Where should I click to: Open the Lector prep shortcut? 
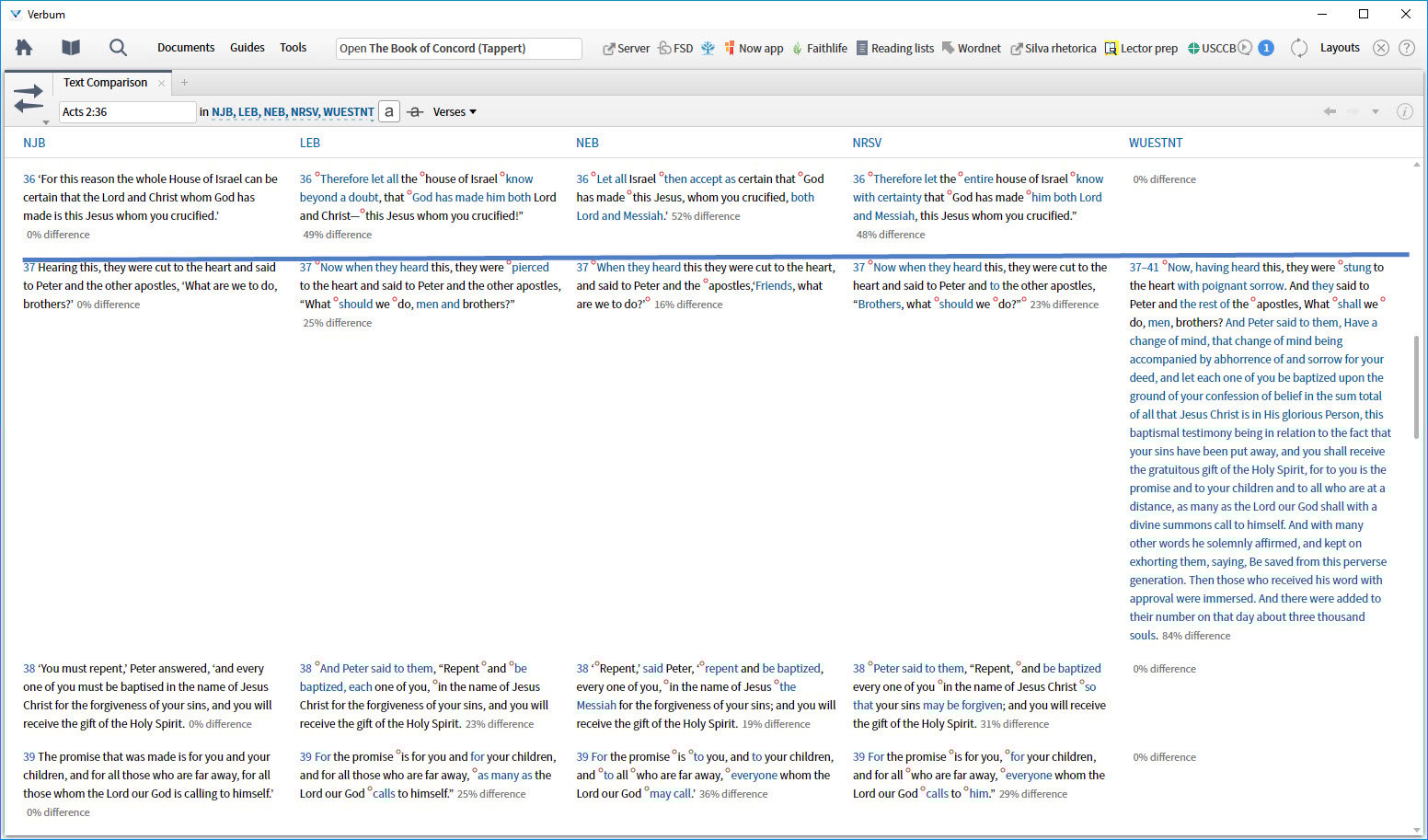tap(1141, 47)
